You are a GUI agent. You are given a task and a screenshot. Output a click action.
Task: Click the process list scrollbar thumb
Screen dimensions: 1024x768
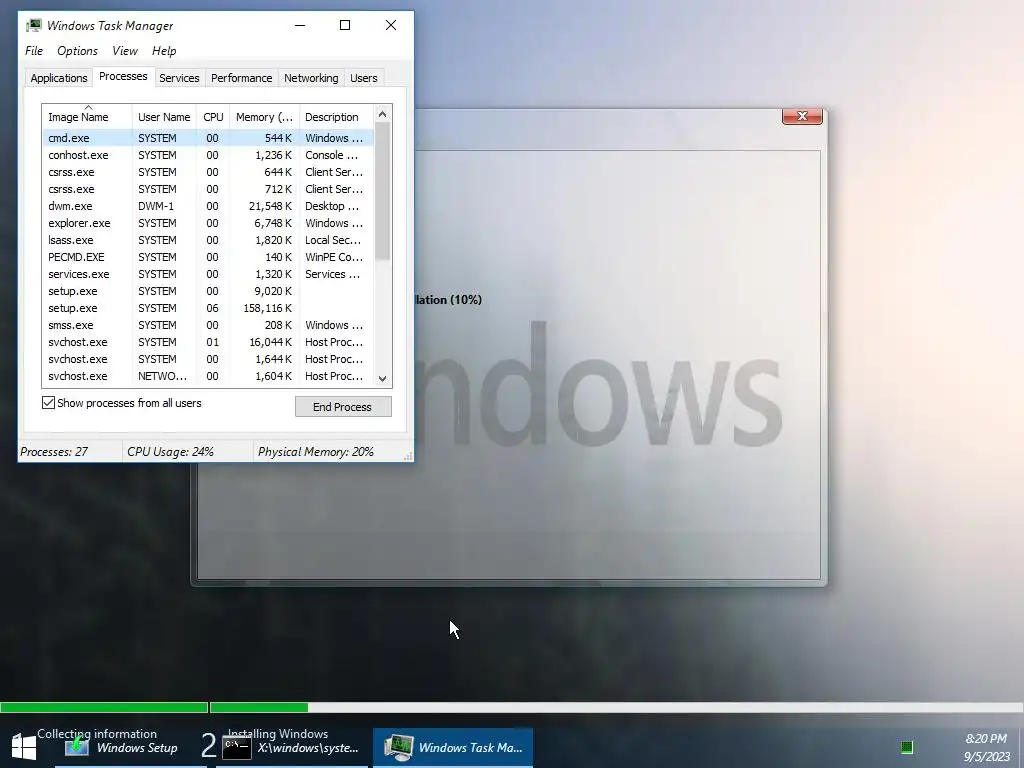click(x=383, y=191)
